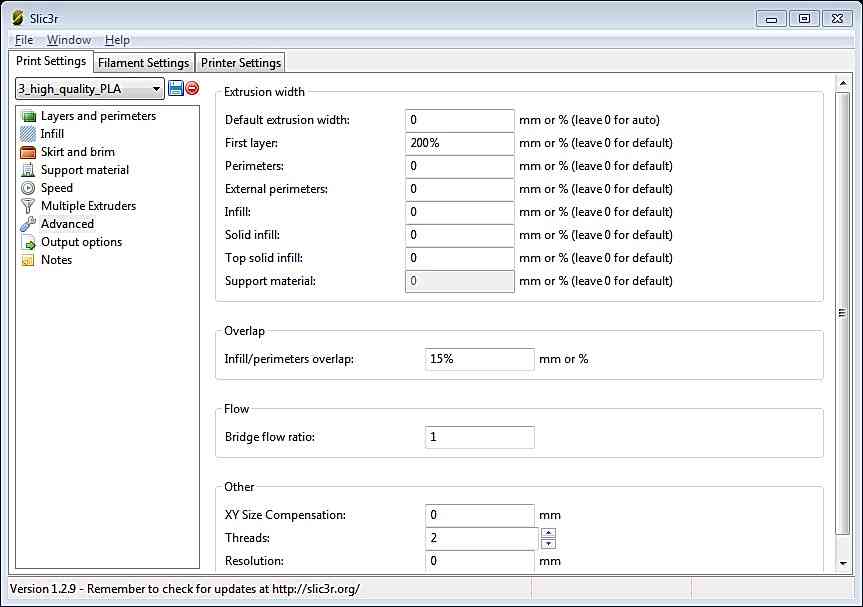Image resolution: width=863 pixels, height=607 pixels.
Task: Switch to the Printer Settings tab
Action: pyautogui.click(x=240, y=63)
